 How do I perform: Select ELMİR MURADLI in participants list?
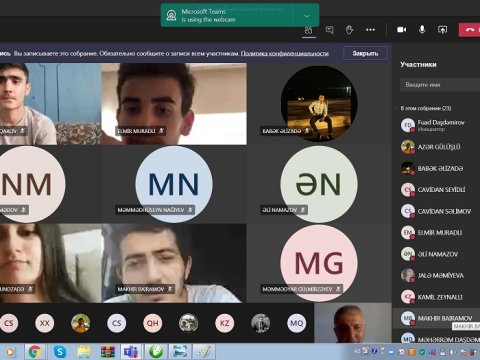click(x=440, y=233)
